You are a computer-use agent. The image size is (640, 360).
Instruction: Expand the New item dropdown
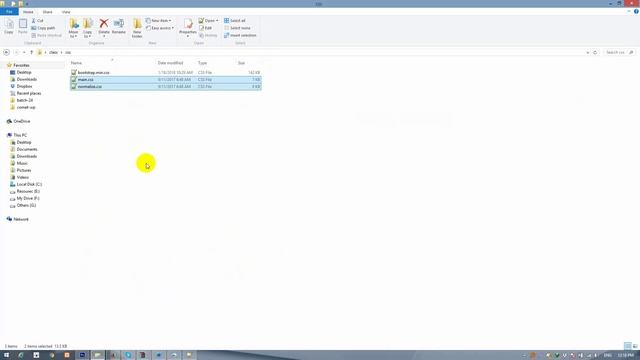[x=159, y=20]
